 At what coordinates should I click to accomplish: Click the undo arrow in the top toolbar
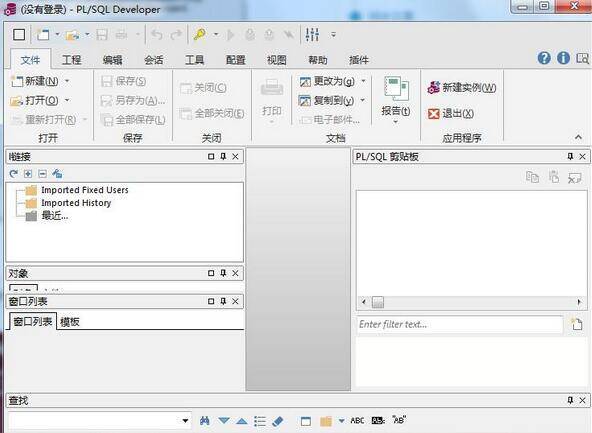point(157,35)
